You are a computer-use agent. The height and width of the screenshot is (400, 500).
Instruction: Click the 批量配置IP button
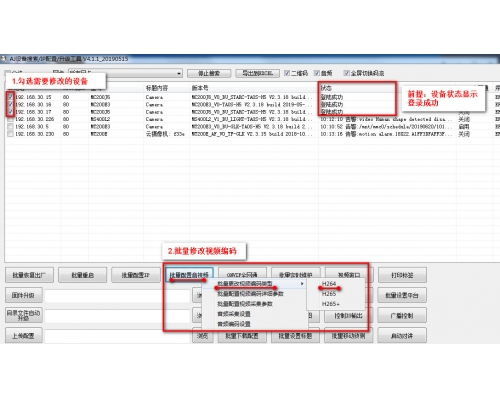(136, 275)
